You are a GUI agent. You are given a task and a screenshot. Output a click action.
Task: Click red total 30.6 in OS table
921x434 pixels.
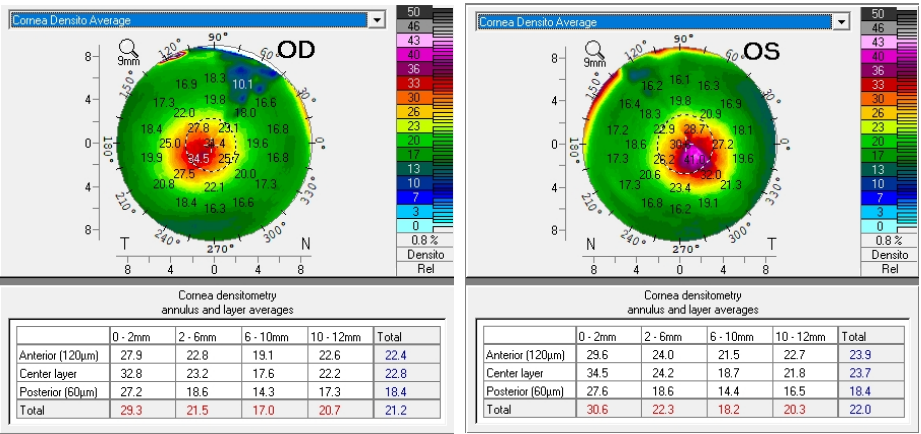click(x=609, y=410)
